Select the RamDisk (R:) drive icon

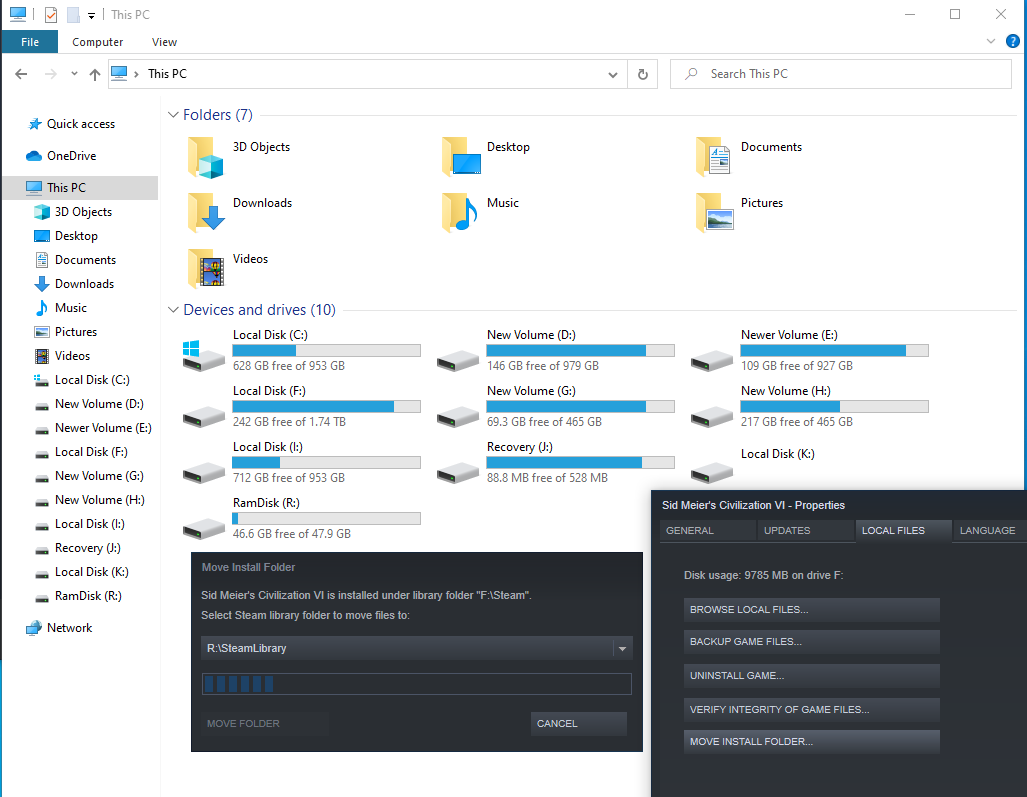pos(204,527)
